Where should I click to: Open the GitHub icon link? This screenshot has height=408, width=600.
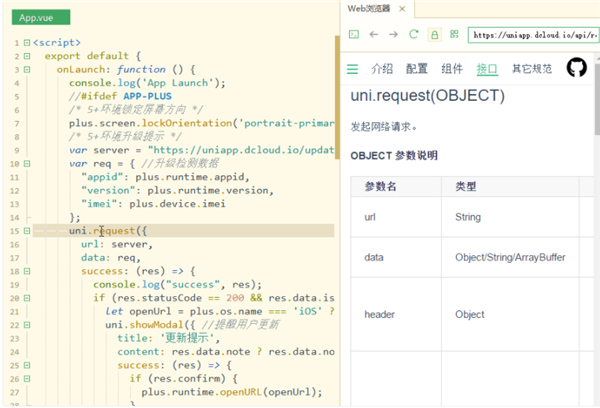coord(576,68)
